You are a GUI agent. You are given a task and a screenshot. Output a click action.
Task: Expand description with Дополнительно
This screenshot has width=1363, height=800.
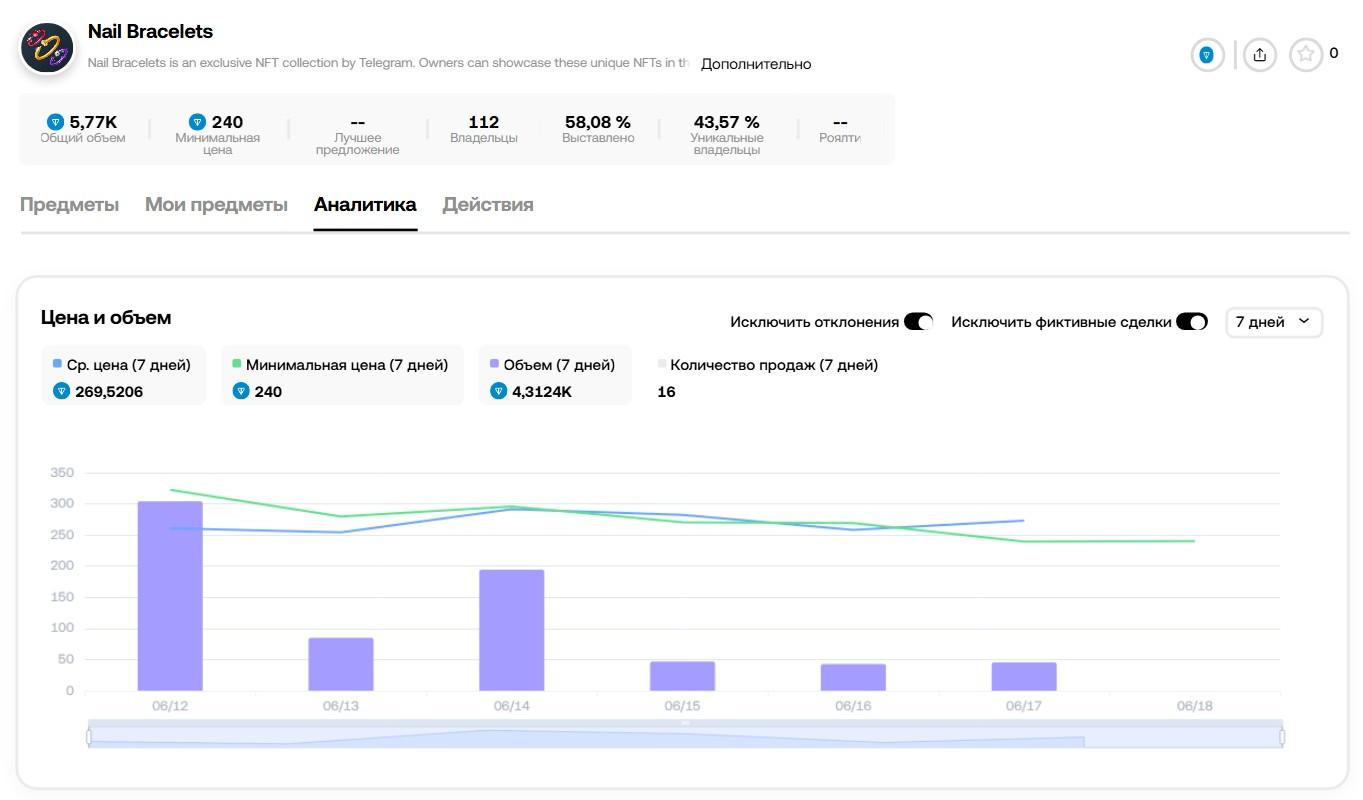click(x=756, y=64)
